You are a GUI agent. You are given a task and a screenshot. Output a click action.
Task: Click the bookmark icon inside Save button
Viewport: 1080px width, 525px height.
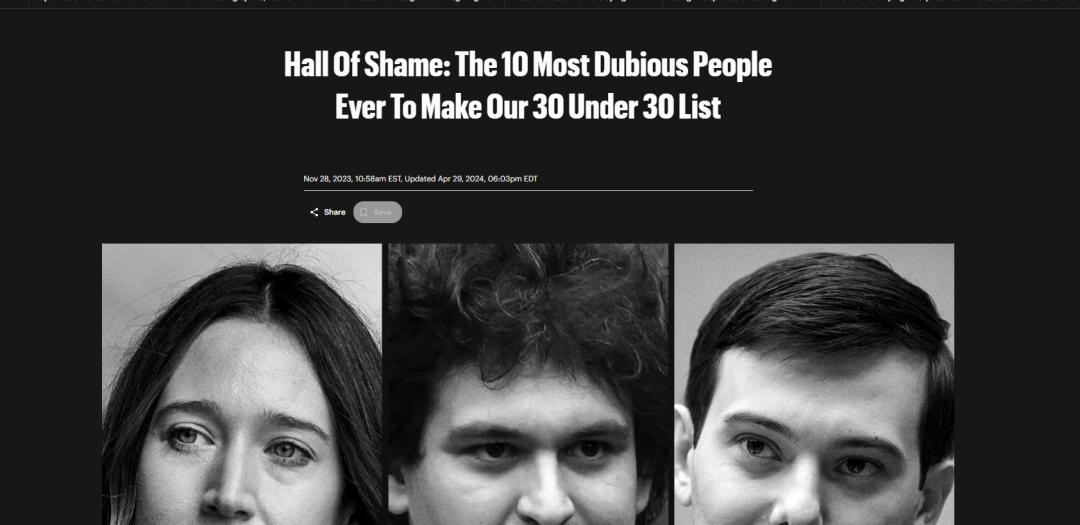point(364,212)
